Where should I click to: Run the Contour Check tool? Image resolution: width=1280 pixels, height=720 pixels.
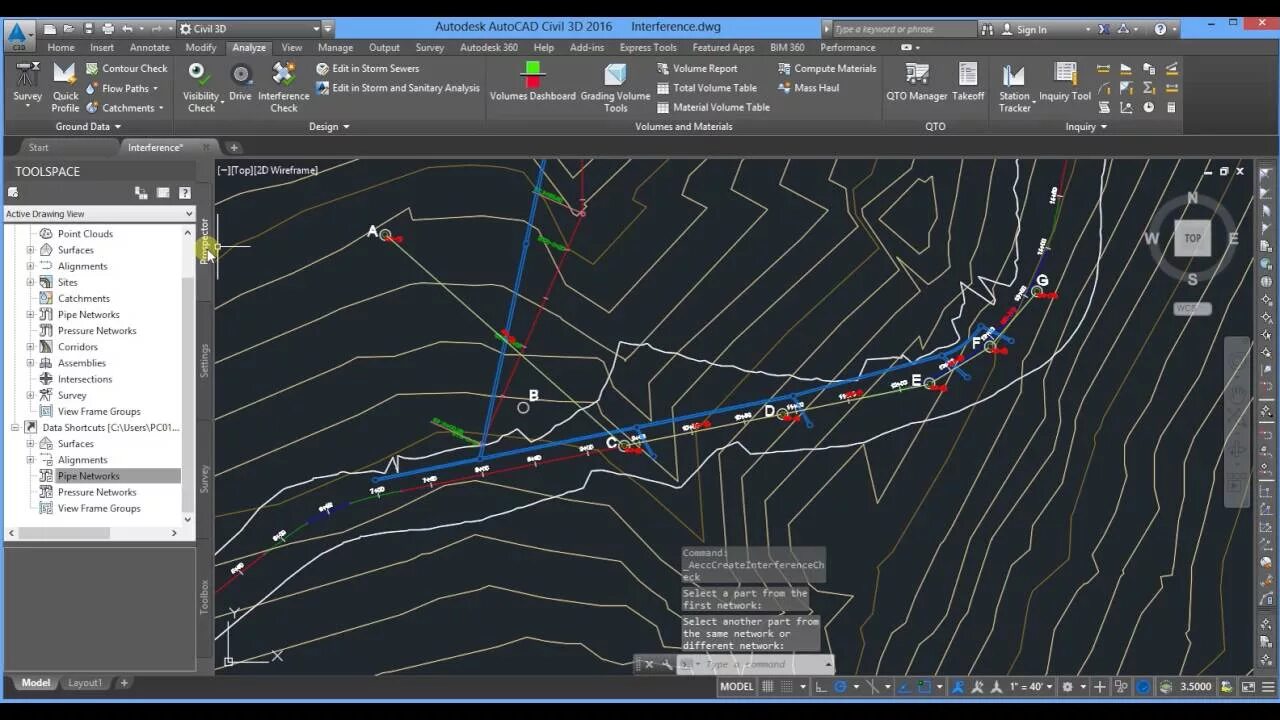(126, 68)
